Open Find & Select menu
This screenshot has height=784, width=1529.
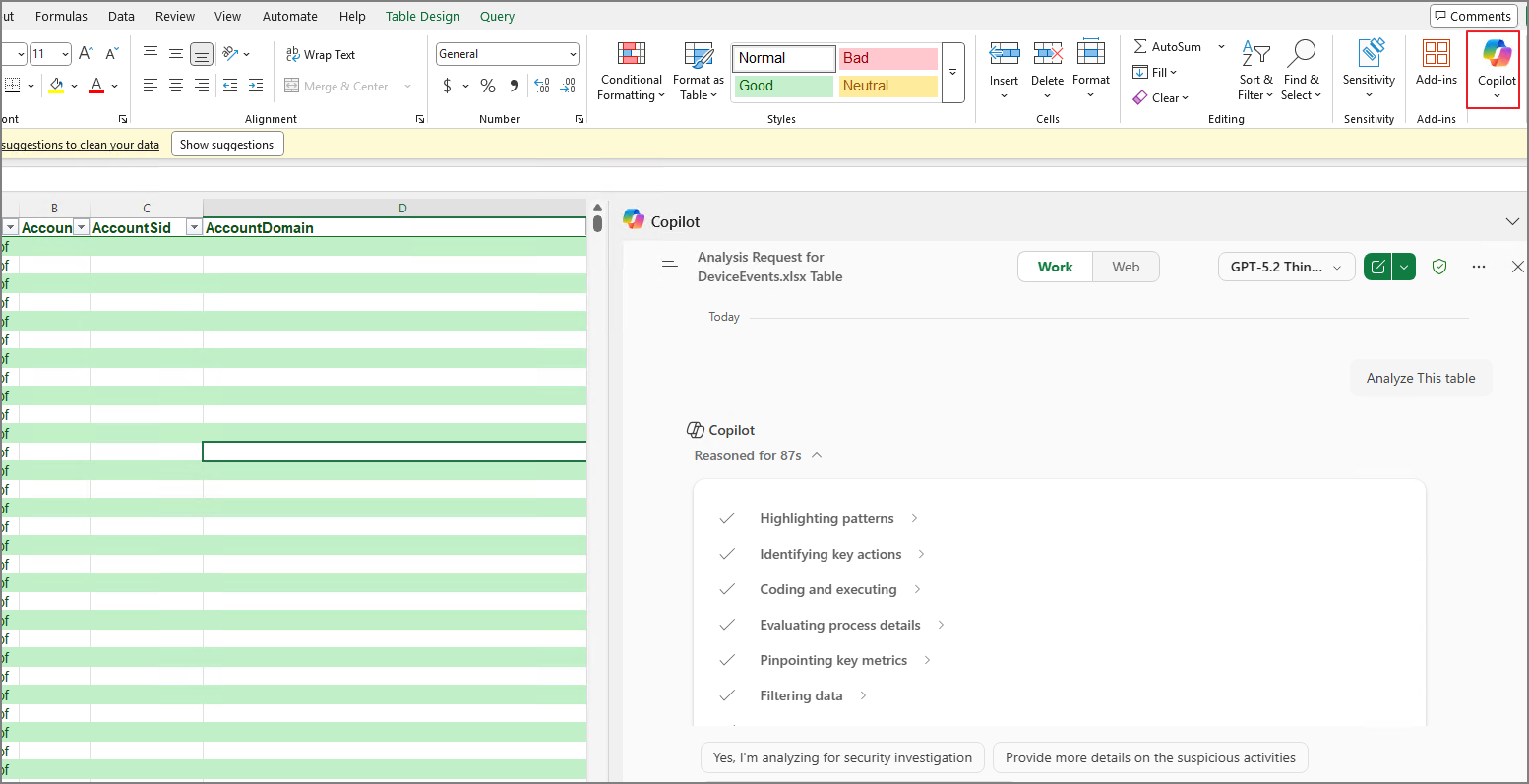(1301, 71)
